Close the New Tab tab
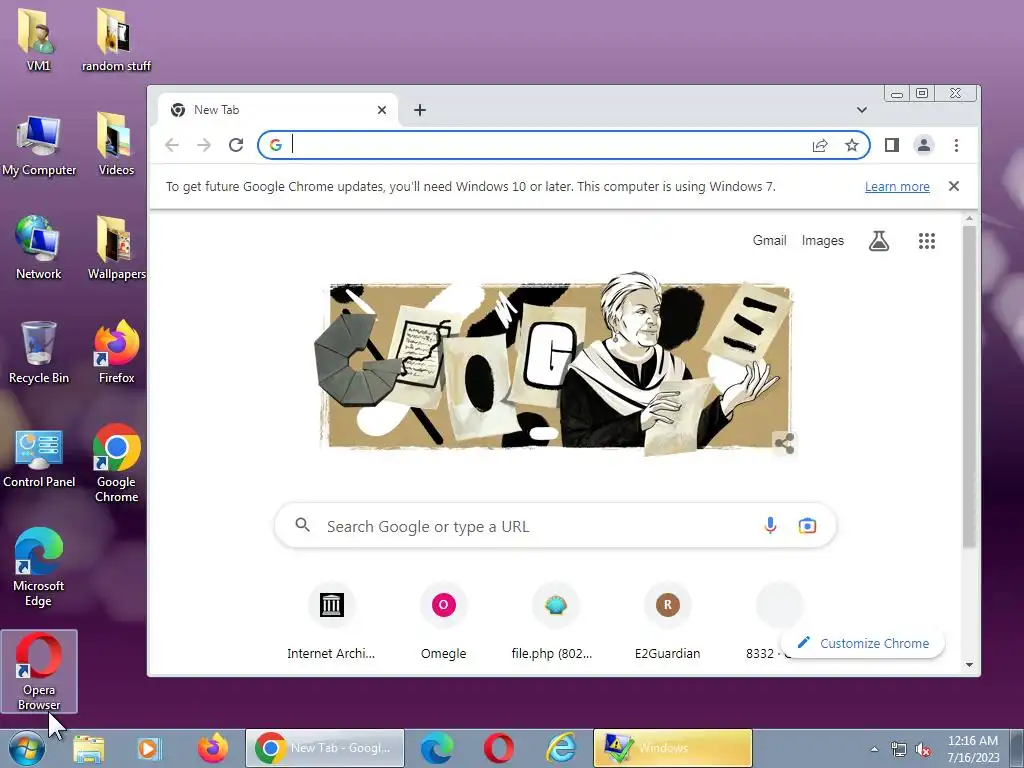 coord(382,110)
